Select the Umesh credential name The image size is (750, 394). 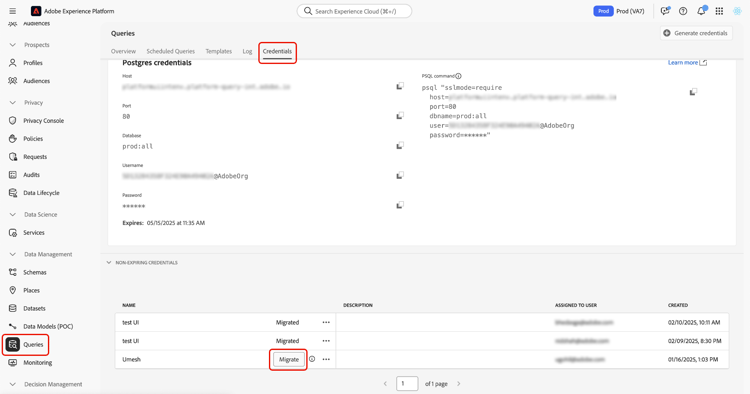[132, 360]
